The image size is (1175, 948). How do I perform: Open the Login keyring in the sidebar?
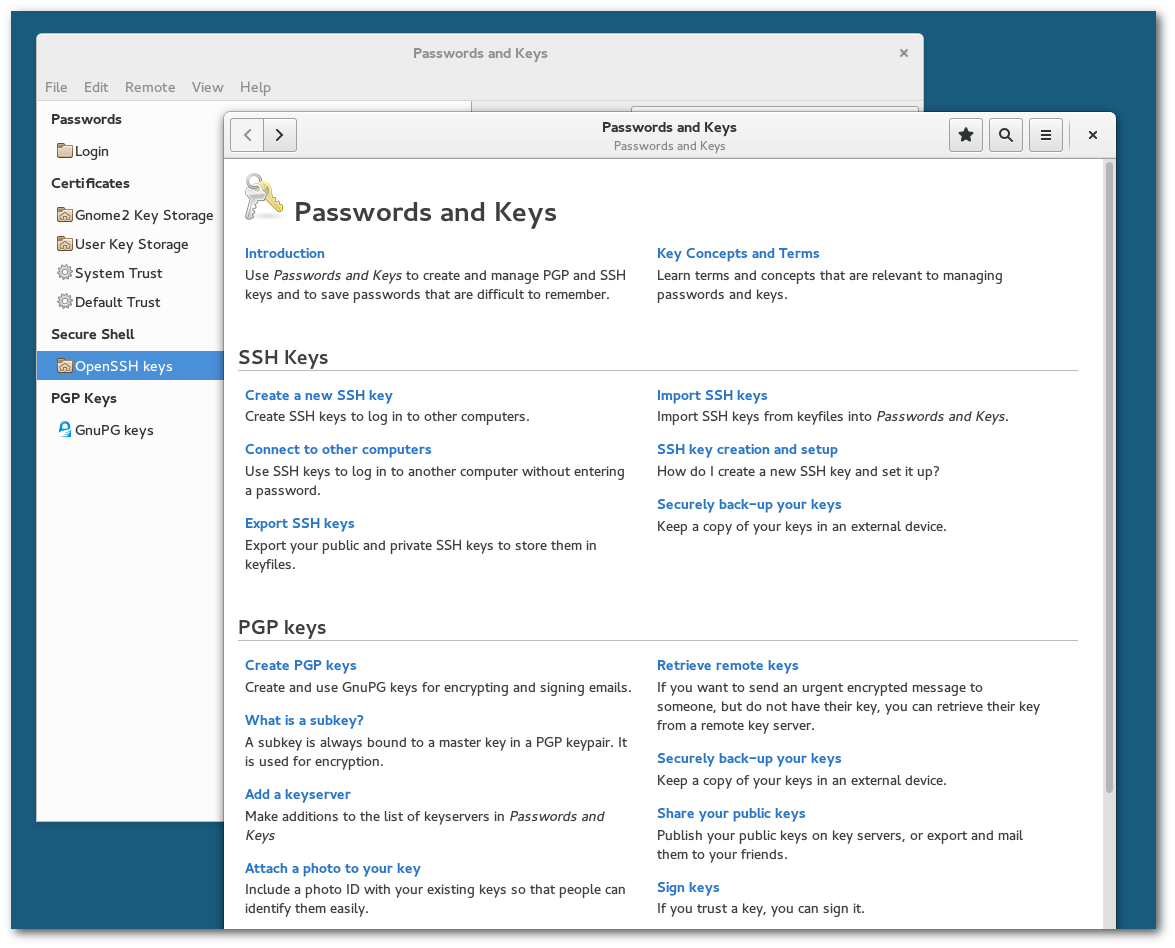(x=93, y=150)
